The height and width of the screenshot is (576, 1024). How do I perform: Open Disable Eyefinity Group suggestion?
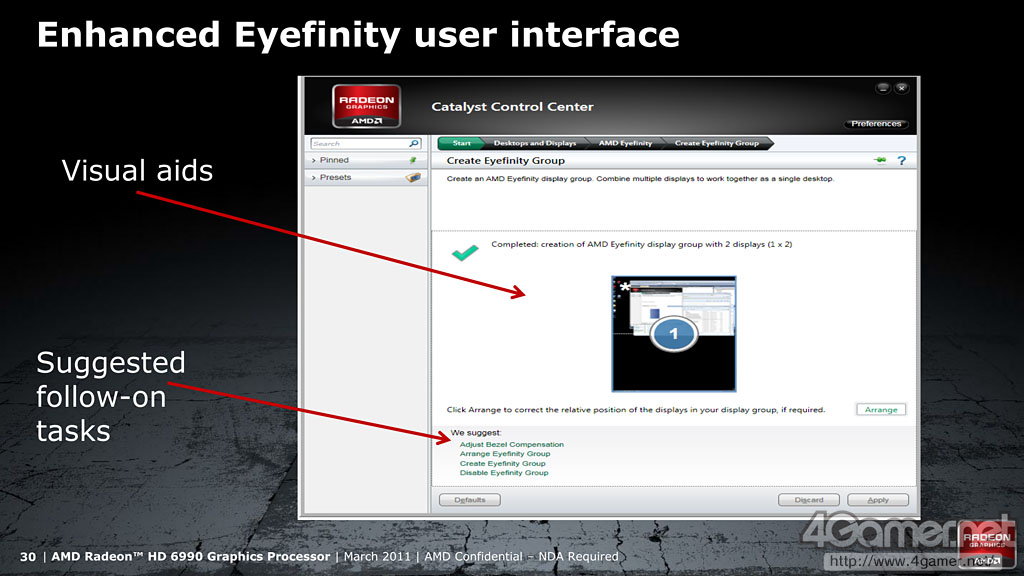click(x=504, y=472)
